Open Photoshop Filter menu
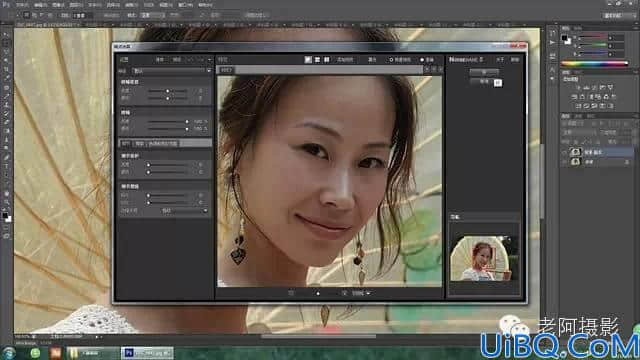This screenshot has width=640, height=360. pos(131,5)
